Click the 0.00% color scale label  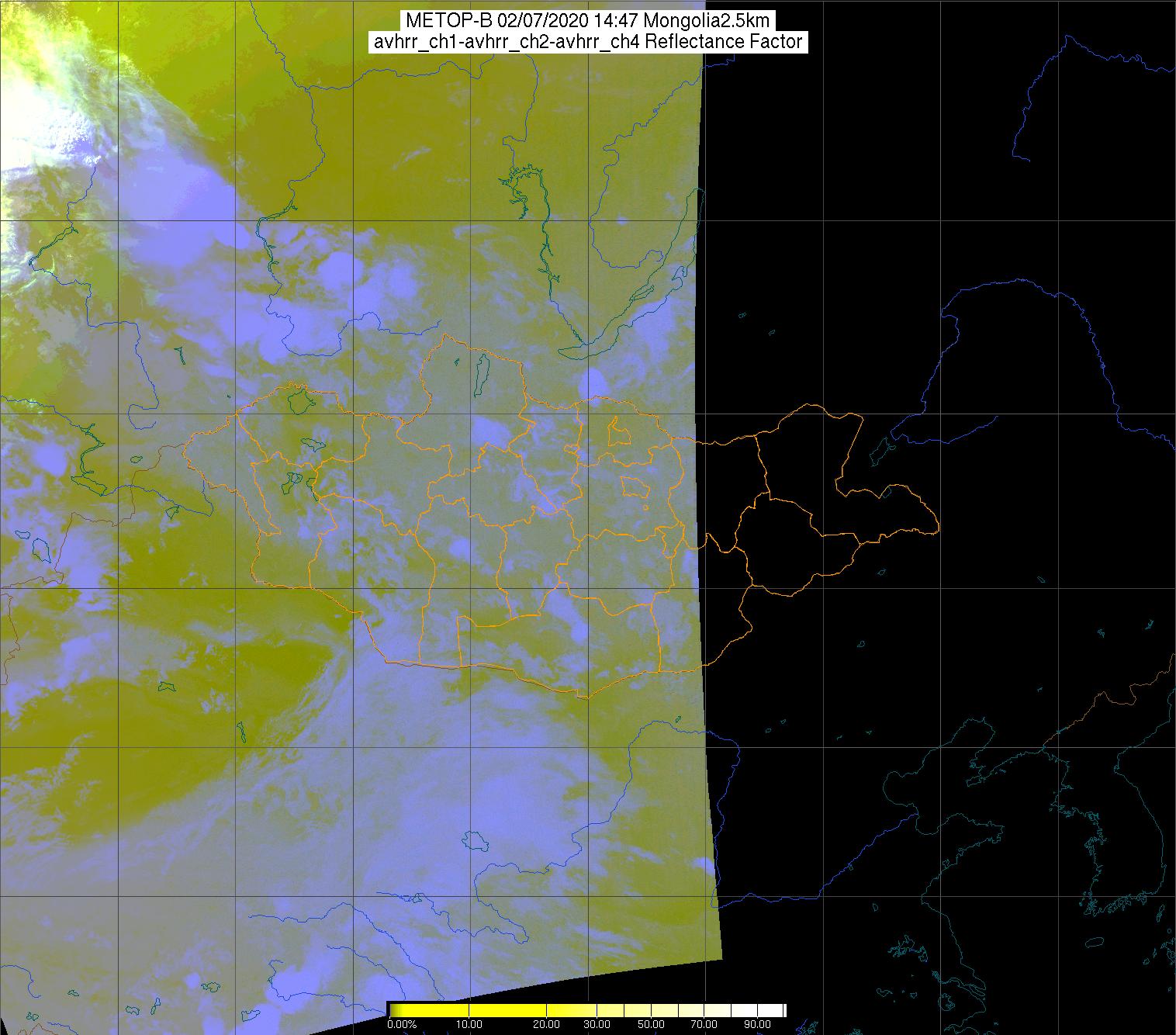(402, 1025)
